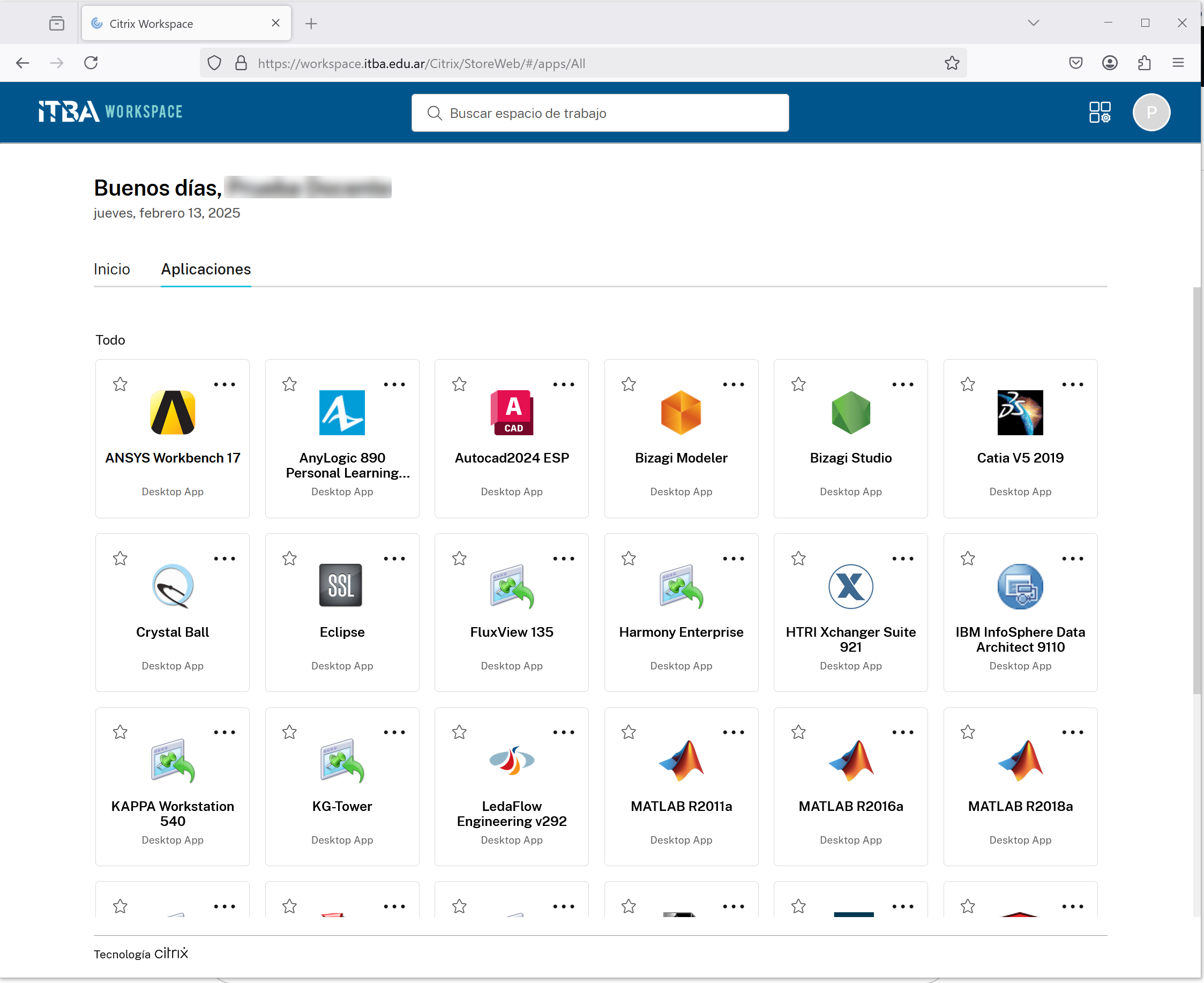This screenshot has width=1204, height=983.
Task: Click the MATLAB R2018a icon
Action: [1020, 761]
